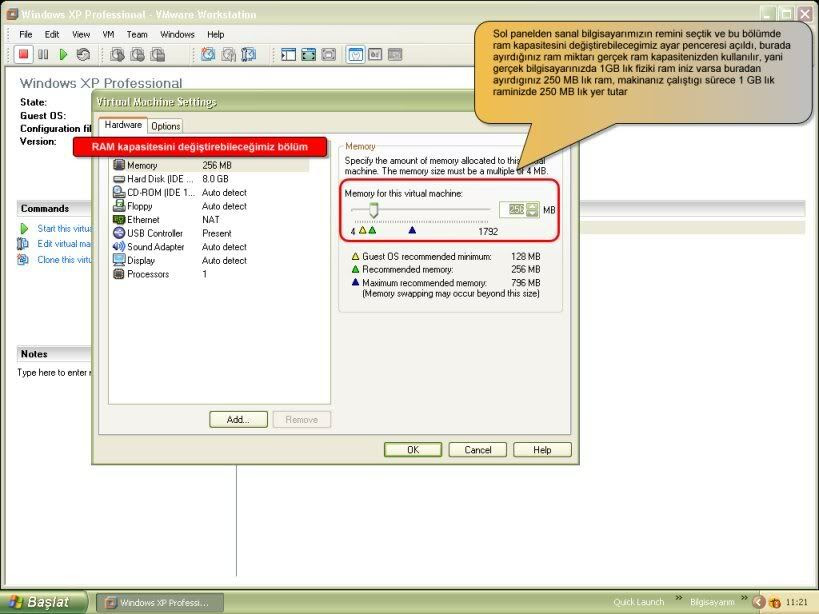This screenshot has height=614, width=819.
Task: Open the Windows menu
Action: point(177,34)
